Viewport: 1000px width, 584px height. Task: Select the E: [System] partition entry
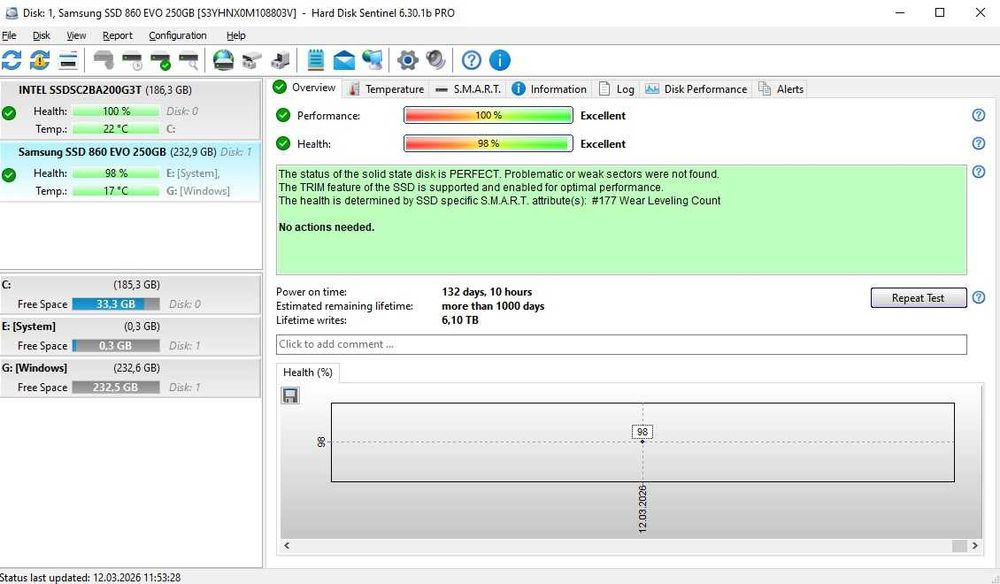[x=130, y=336]
